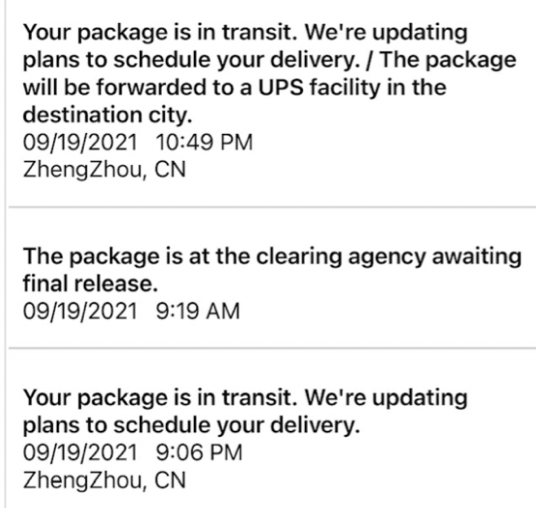Click the 10:49 PM time text
Image resolution: width=536 pixels, height=508 pixels.
[204, 142]
